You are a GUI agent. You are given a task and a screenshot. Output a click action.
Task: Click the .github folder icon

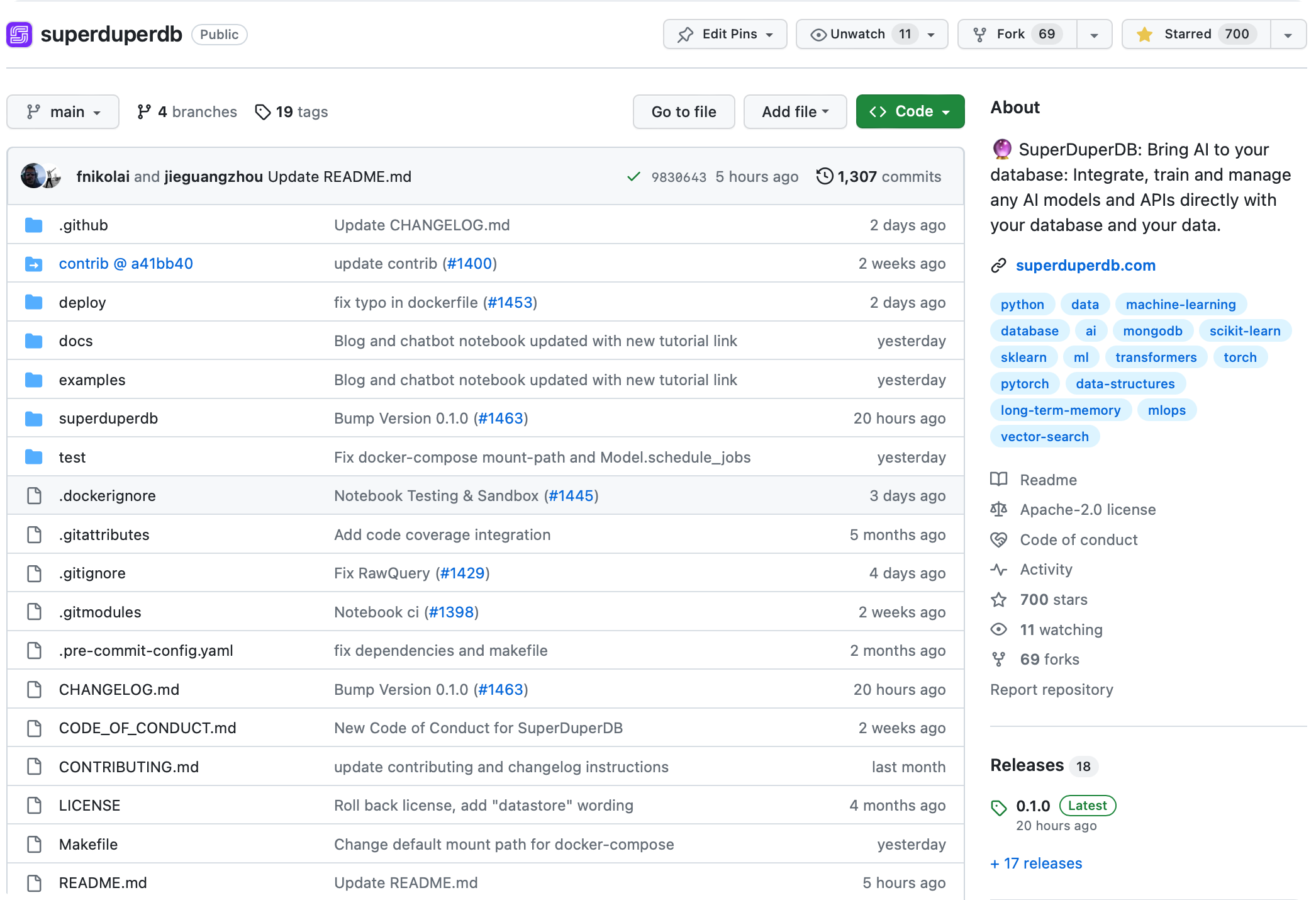pyautogui.click(x=34, y=225)
